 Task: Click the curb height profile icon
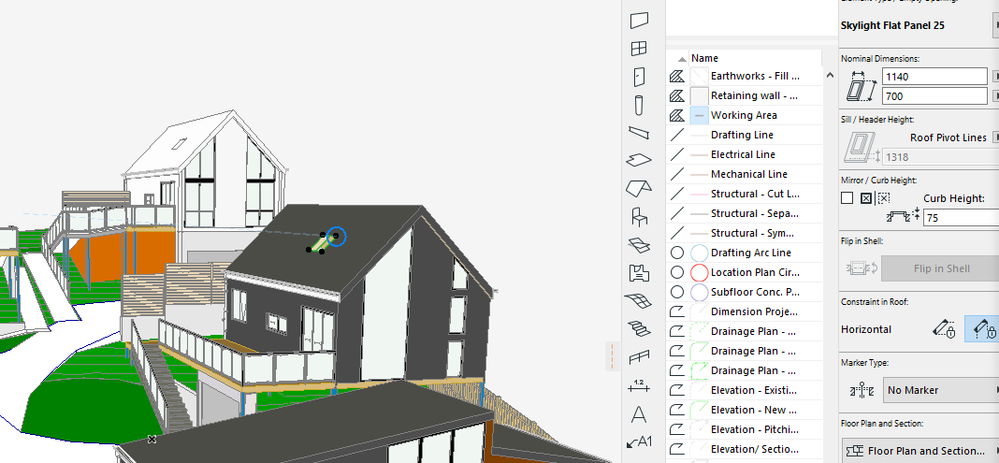pos(903,217)
